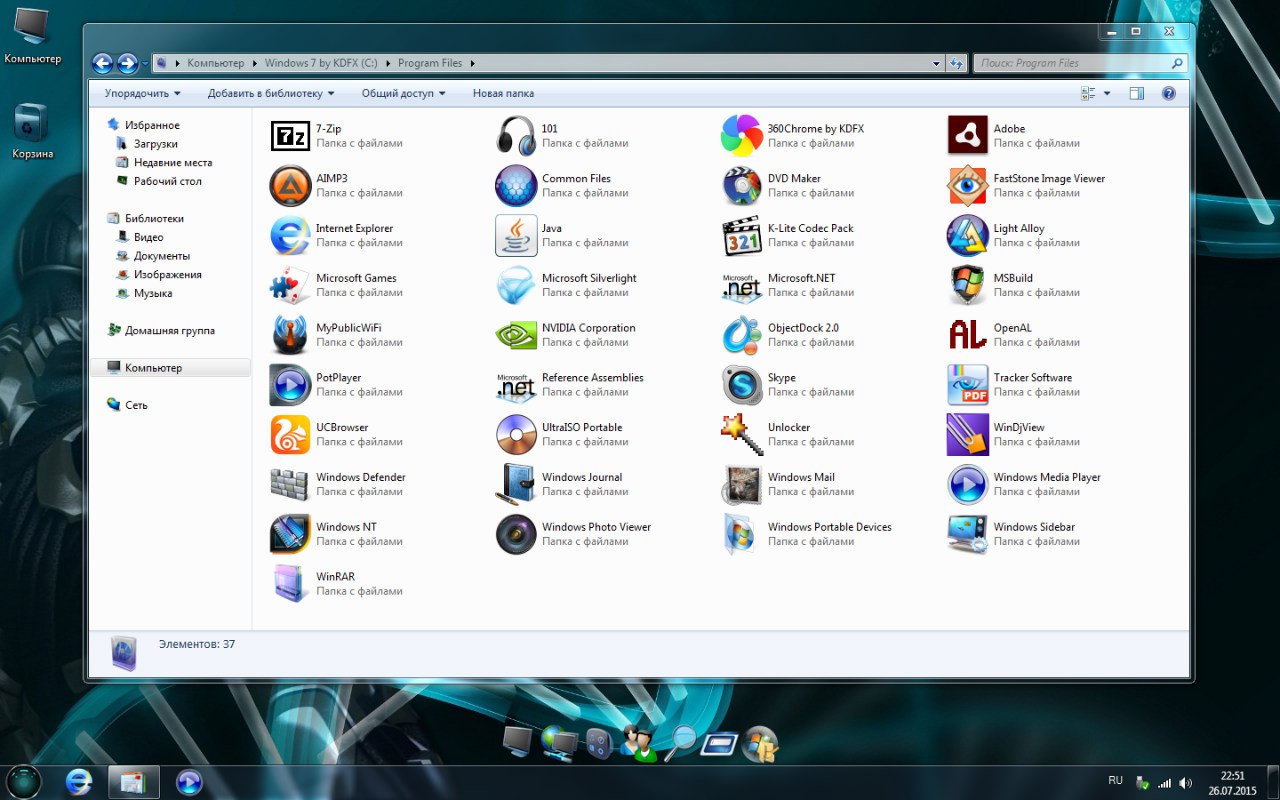Select the 360Chrome by KDFX folder icon
Image resolution: width=1280 pixels, height=800 pixels.
click(742, 136)
